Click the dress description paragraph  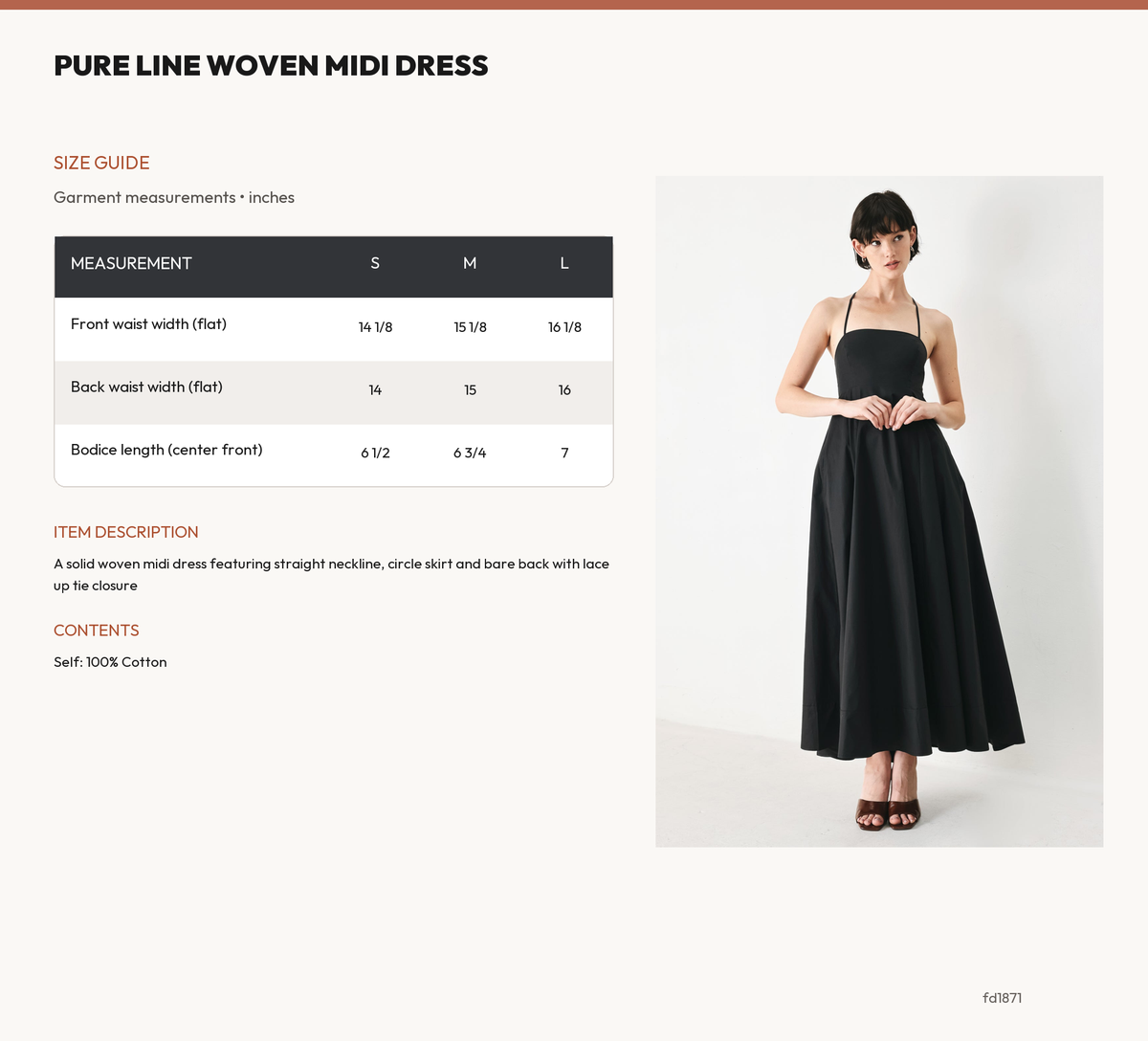pos(331,575)
